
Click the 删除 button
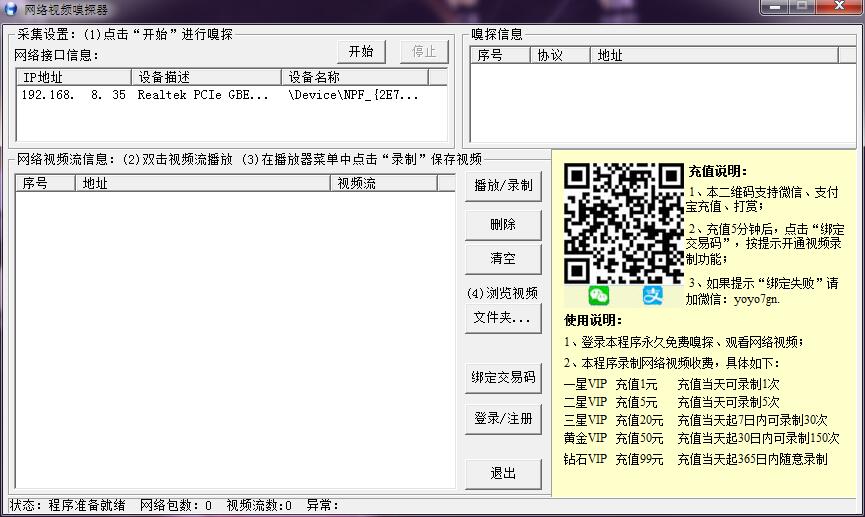pos(503,225)
